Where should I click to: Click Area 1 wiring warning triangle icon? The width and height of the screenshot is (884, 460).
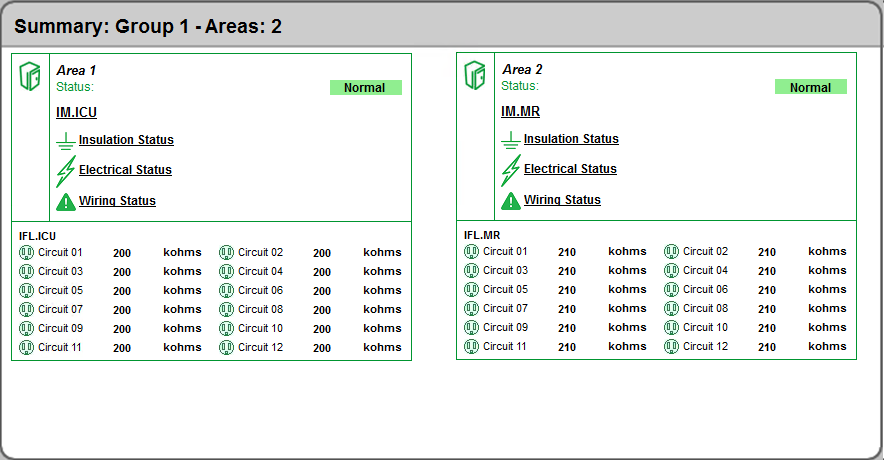pos(66,201)
